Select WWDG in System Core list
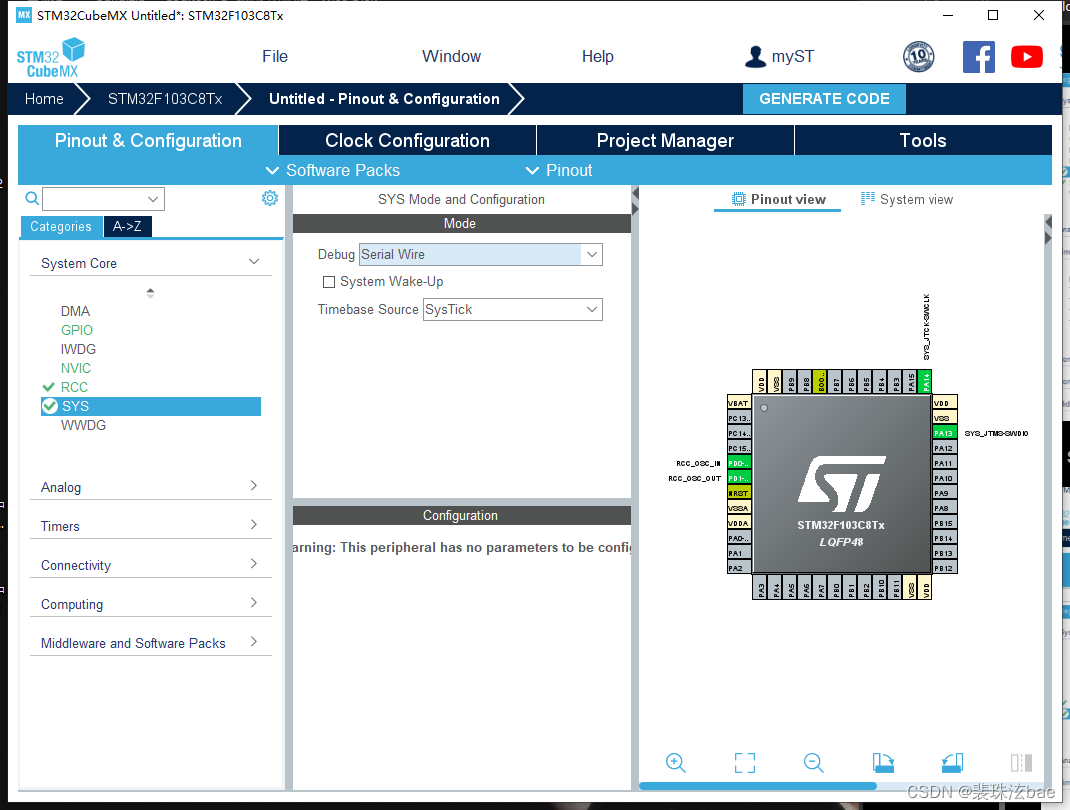This screenshot has height=810, width=1070. 83,426
